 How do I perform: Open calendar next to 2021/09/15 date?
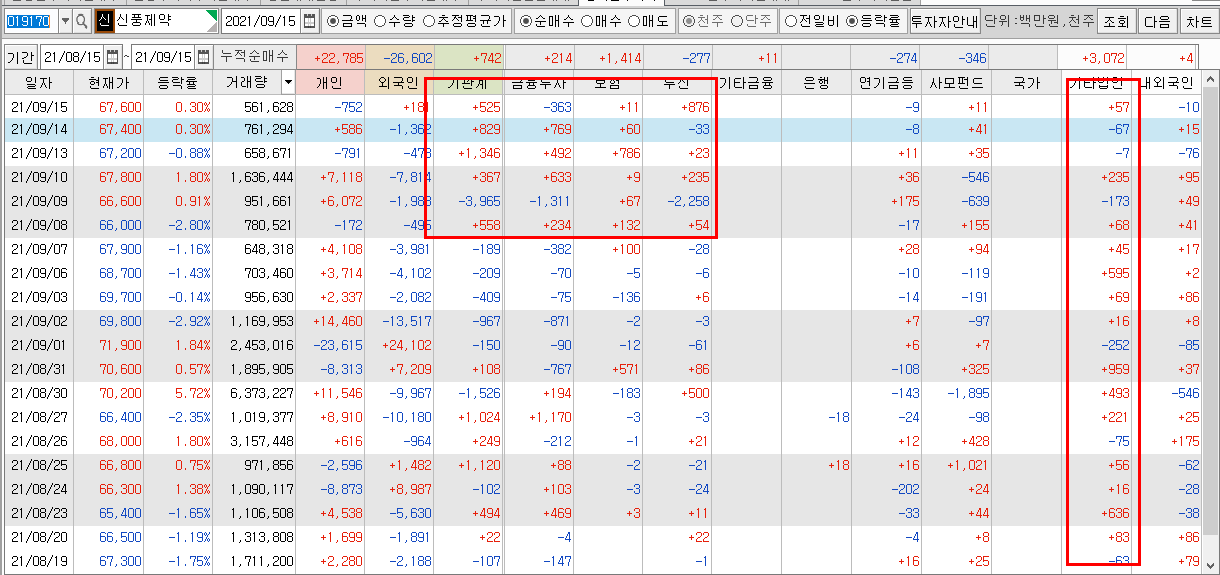[310, 20]
